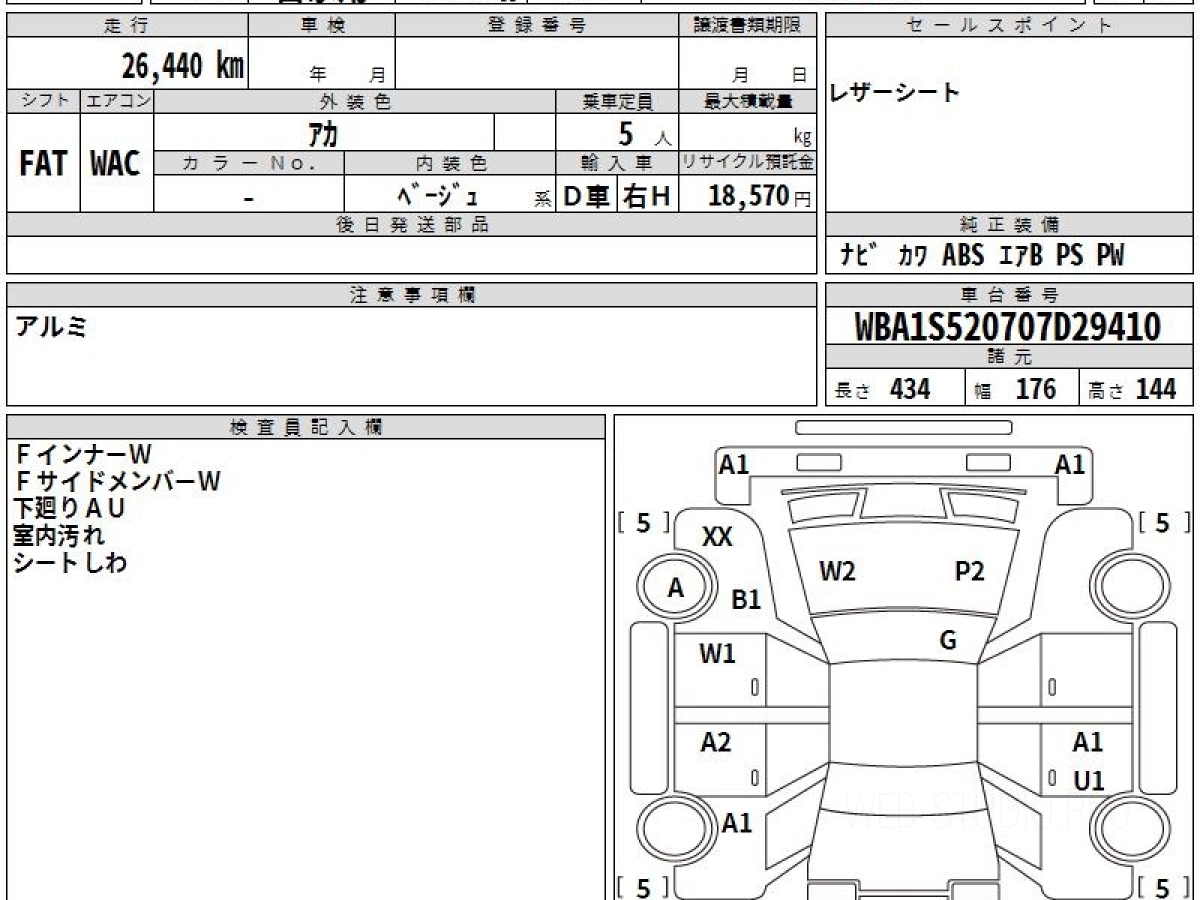Select the interior color value ベージュ
Screen dimensions: 1200x900
coord(437,195)
